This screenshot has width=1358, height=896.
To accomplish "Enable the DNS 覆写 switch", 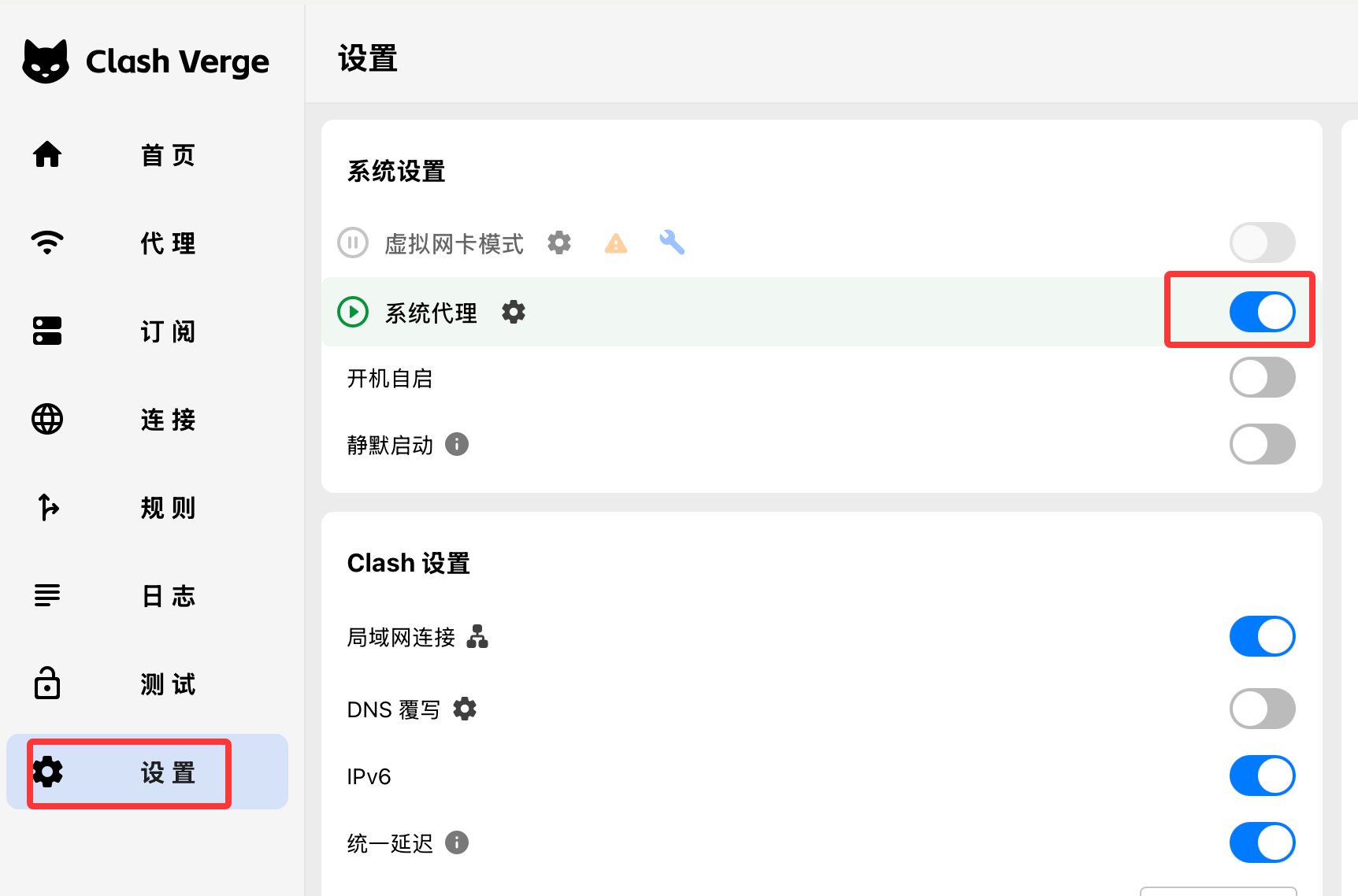I will (1262, 709).
